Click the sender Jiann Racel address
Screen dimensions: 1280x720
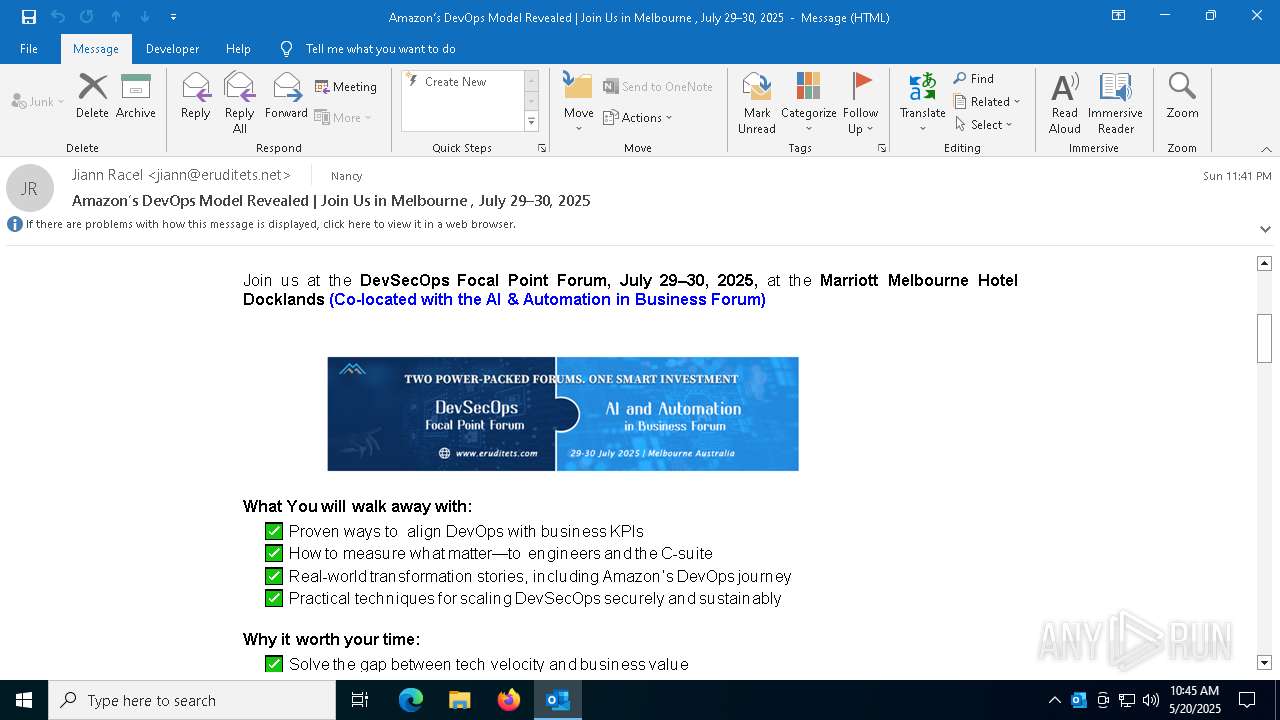[181, 175]
